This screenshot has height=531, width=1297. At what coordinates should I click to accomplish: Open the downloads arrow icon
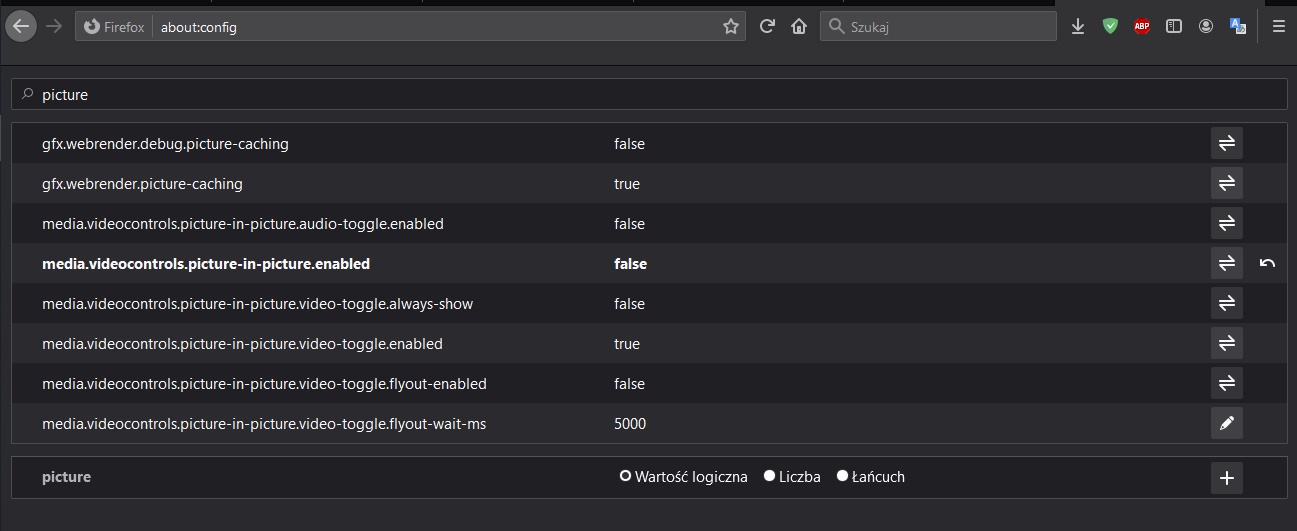1078,27
